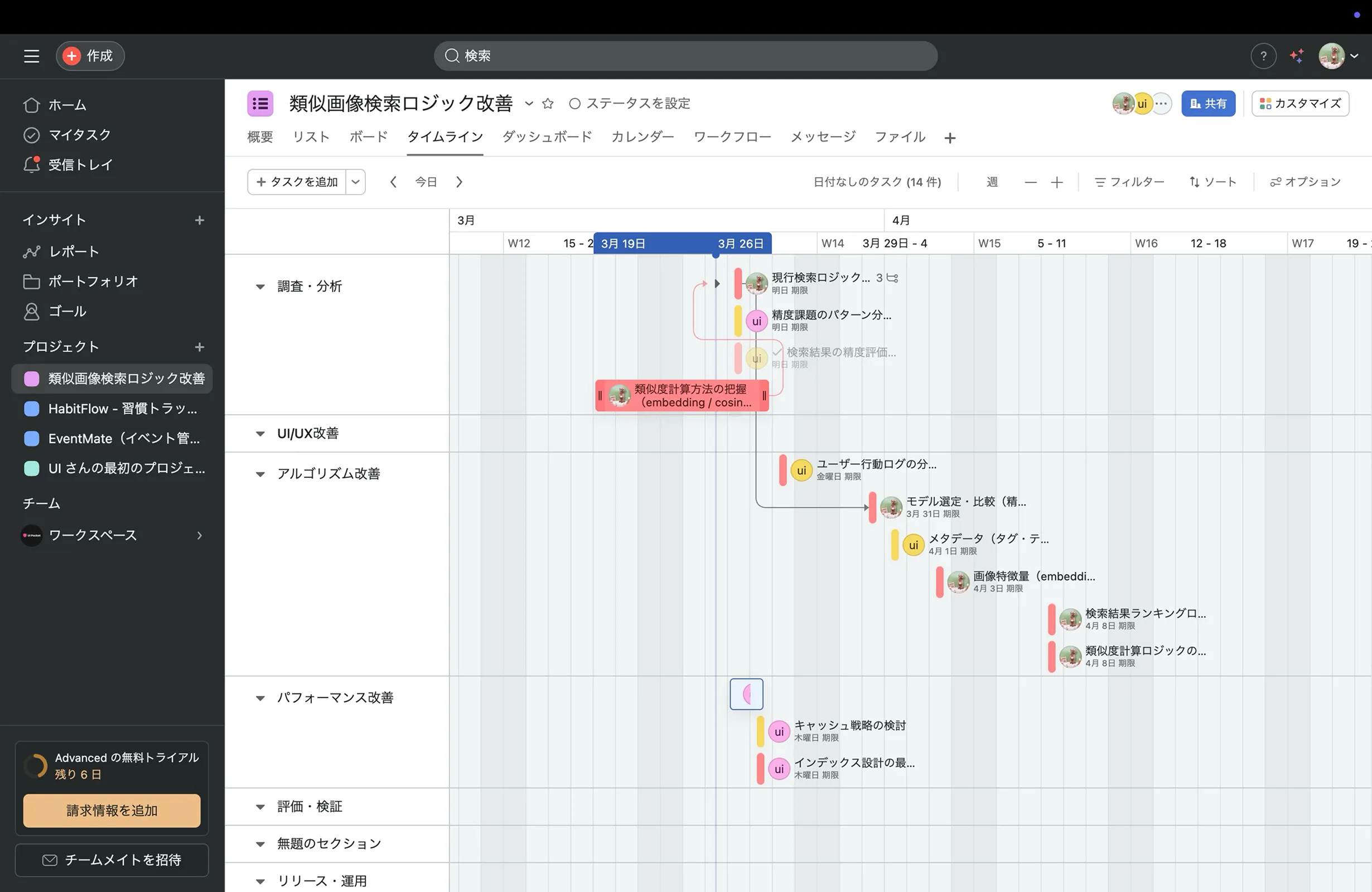
Task: Select 類似画像検索ロジック改善 project in sidebar
Action: point(112,379)
